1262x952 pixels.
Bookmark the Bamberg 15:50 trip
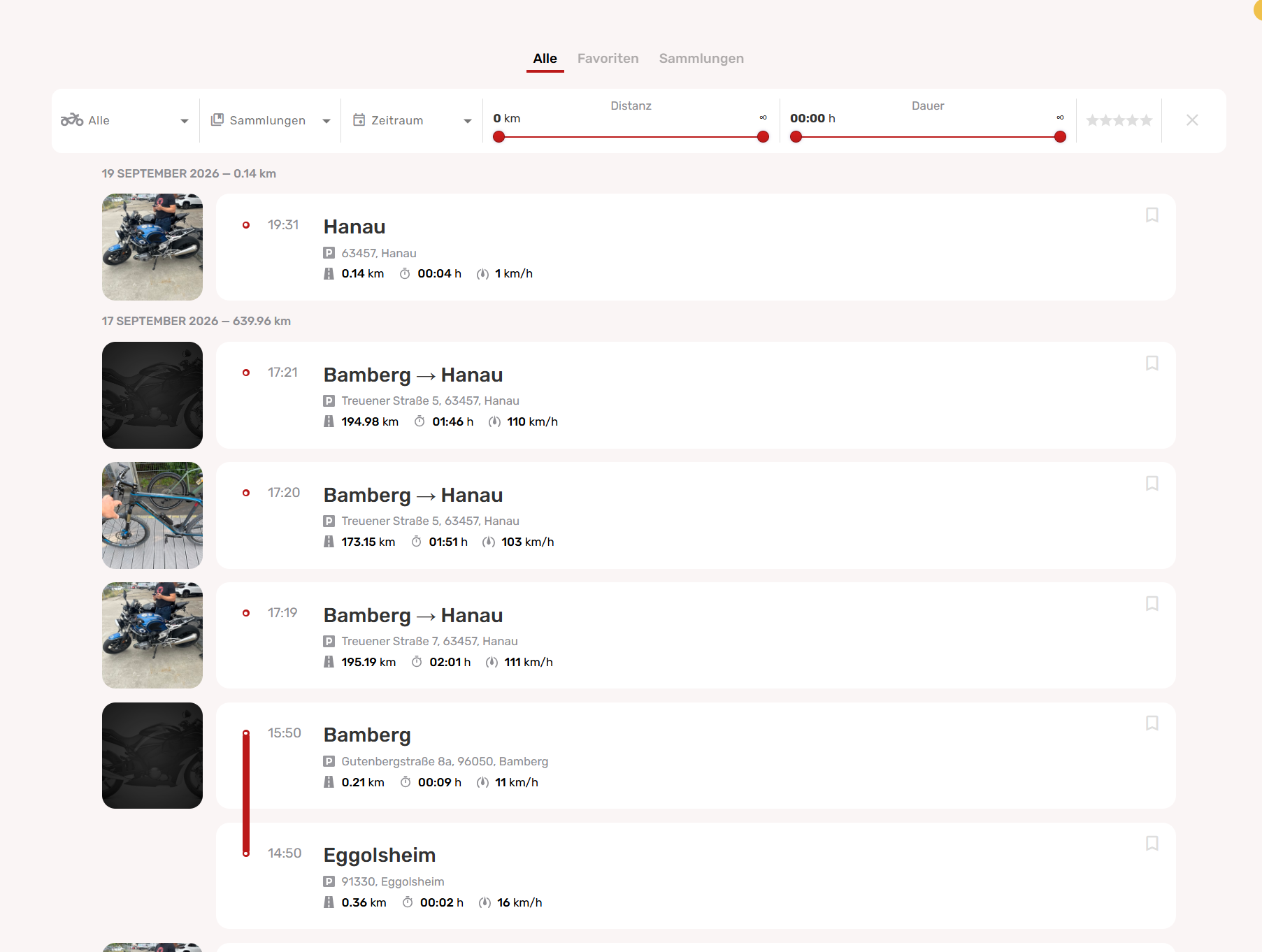[x=1152, y=723]
